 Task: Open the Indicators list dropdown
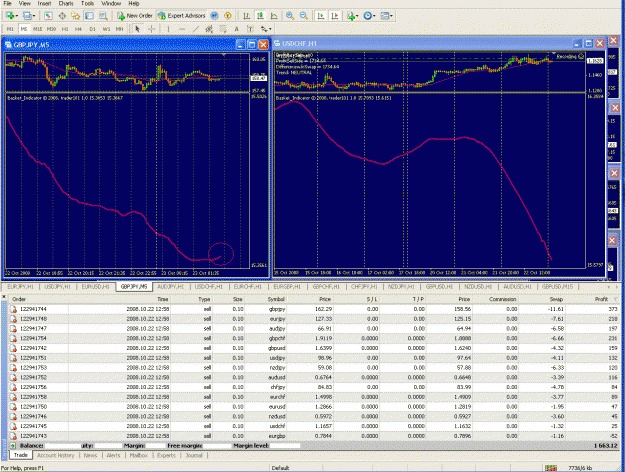pos(352,16)
